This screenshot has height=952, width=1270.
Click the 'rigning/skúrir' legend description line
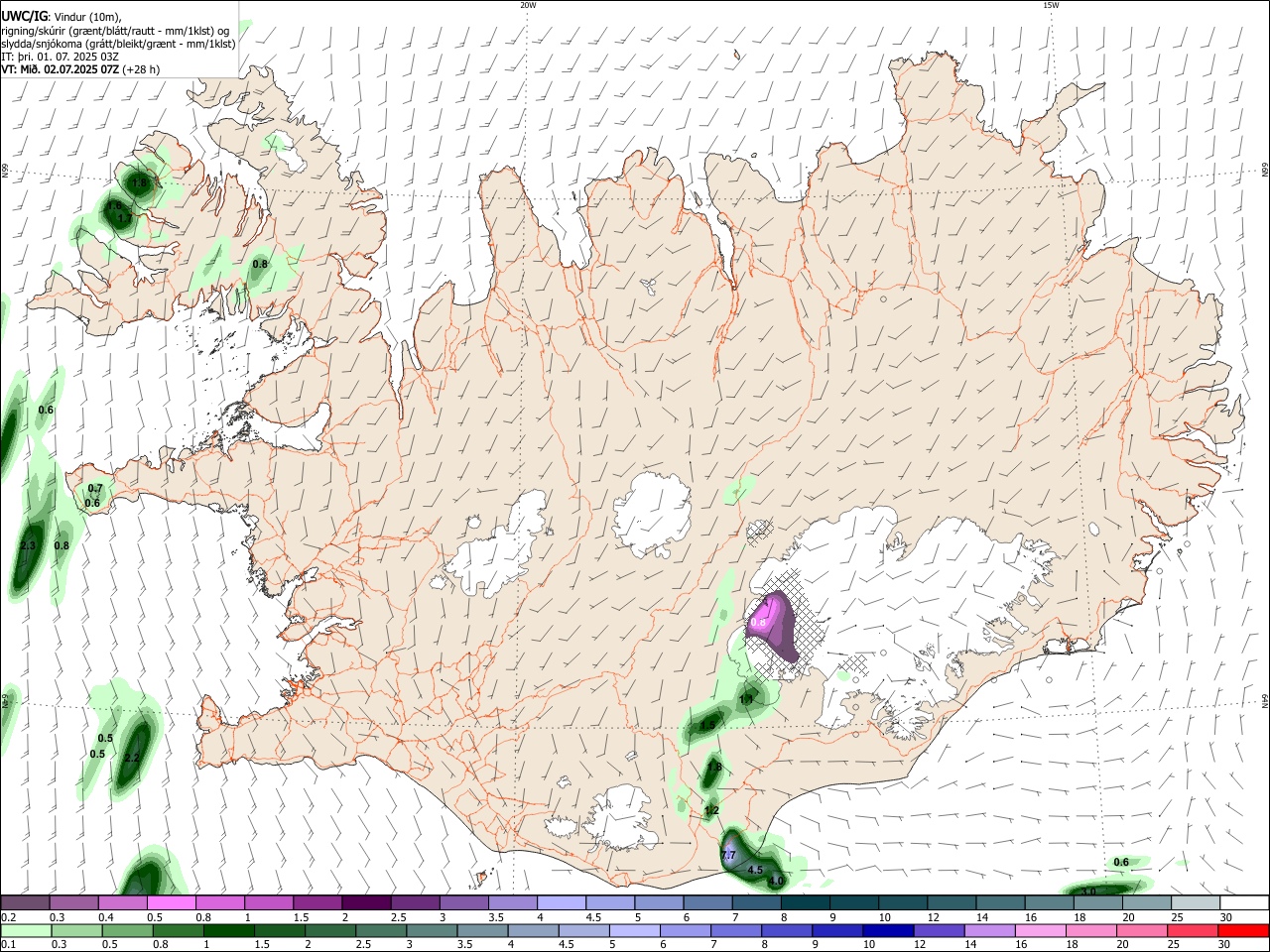coord(115,31)
